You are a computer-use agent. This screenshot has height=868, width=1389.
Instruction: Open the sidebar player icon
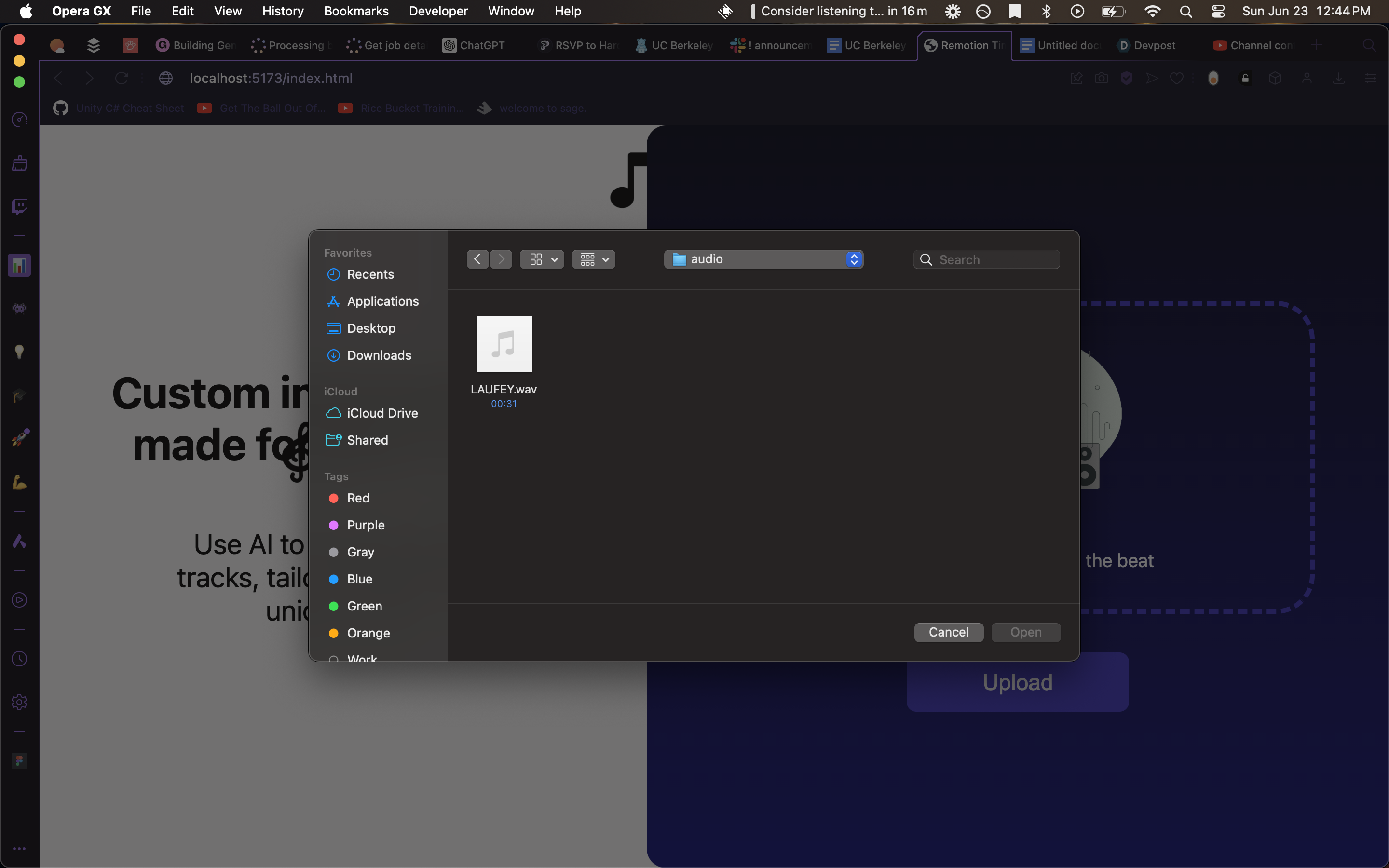click(x=19, y=600)
